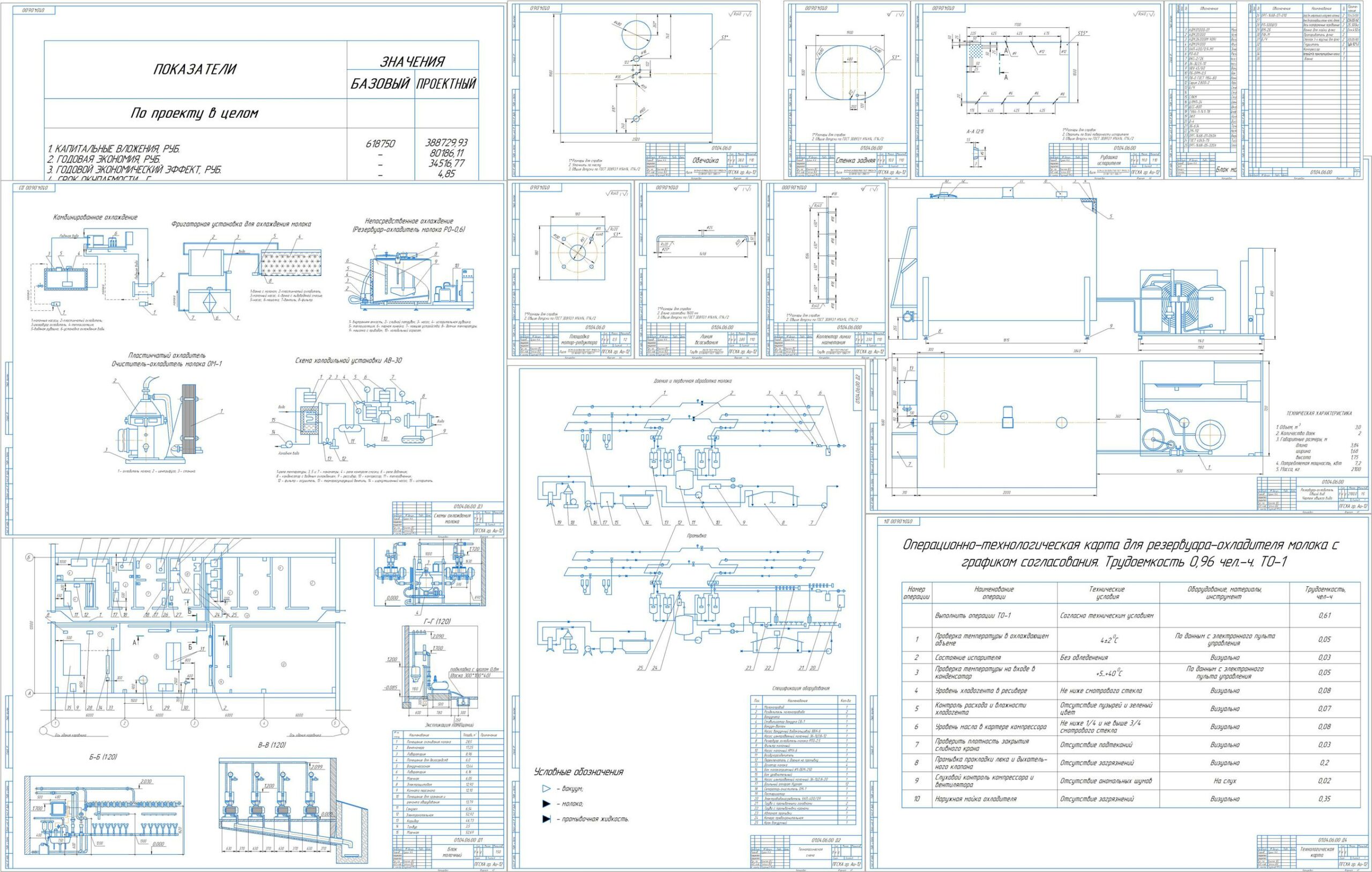This screenshot has height=872, width=1372.
Task: Click the 'Технические условия' column header
Action: [x=1108, y=593]
